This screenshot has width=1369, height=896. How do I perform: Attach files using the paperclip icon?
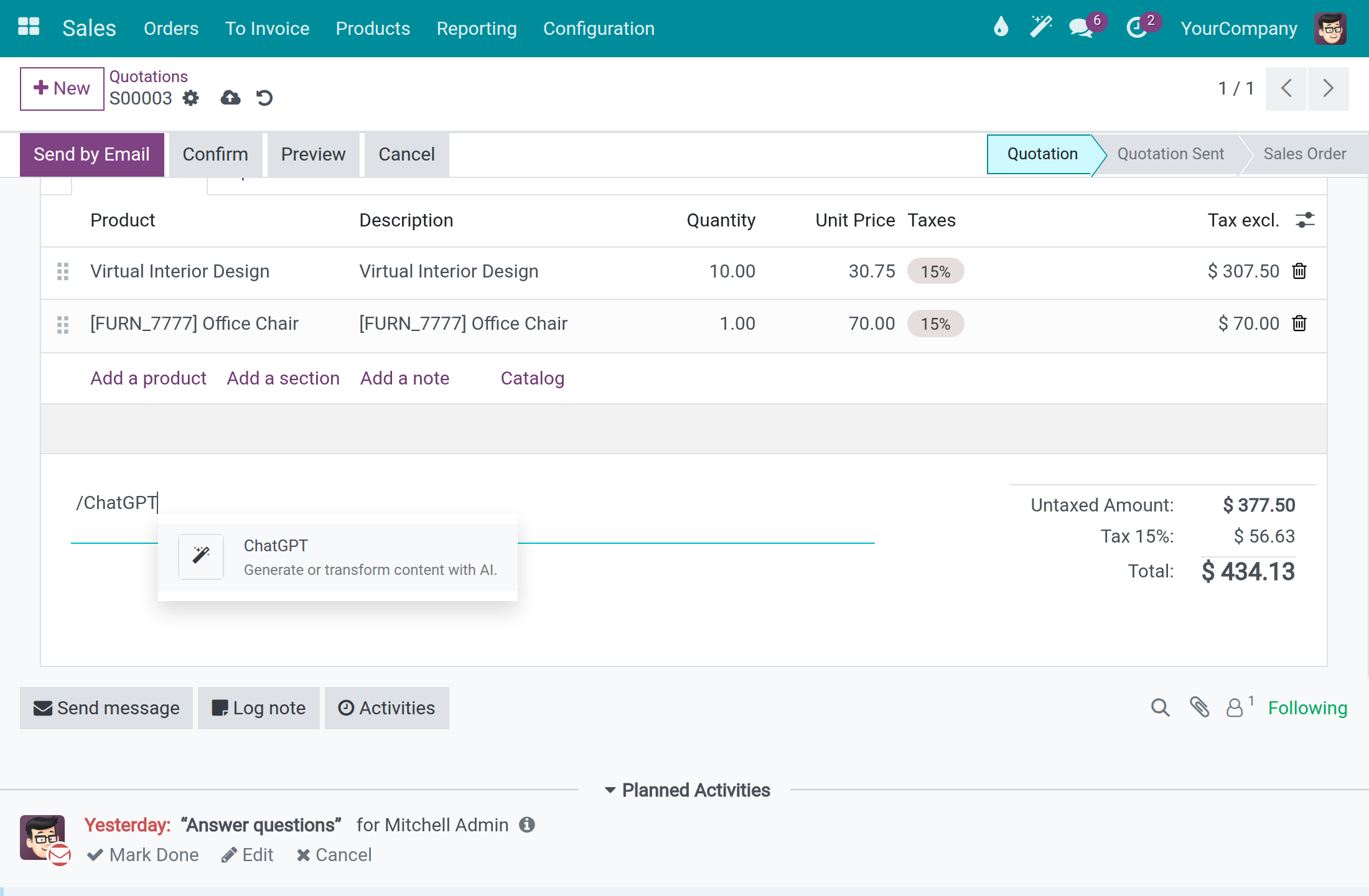pyautogui.click(x=1199, y=707)
